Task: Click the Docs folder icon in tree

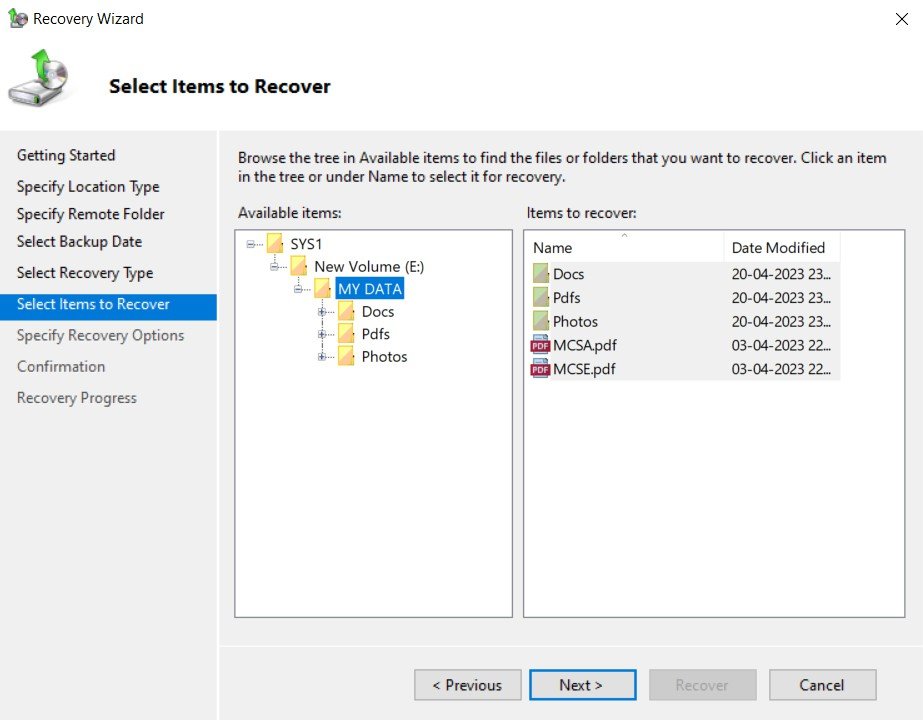Action: coord(346,310)
